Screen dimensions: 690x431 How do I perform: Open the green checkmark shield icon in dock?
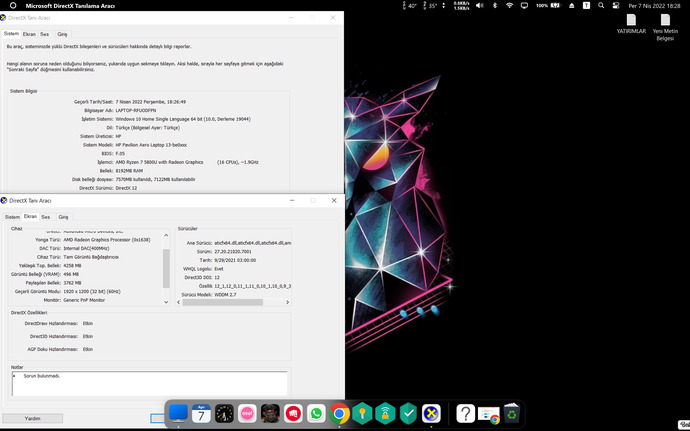408,414
